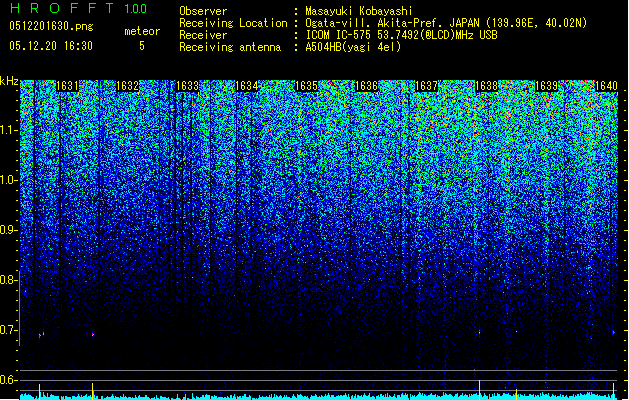This screenshot has width=629, height=400.
Task: Click the 1.1 frequency axis label
Action: point(9,130)
